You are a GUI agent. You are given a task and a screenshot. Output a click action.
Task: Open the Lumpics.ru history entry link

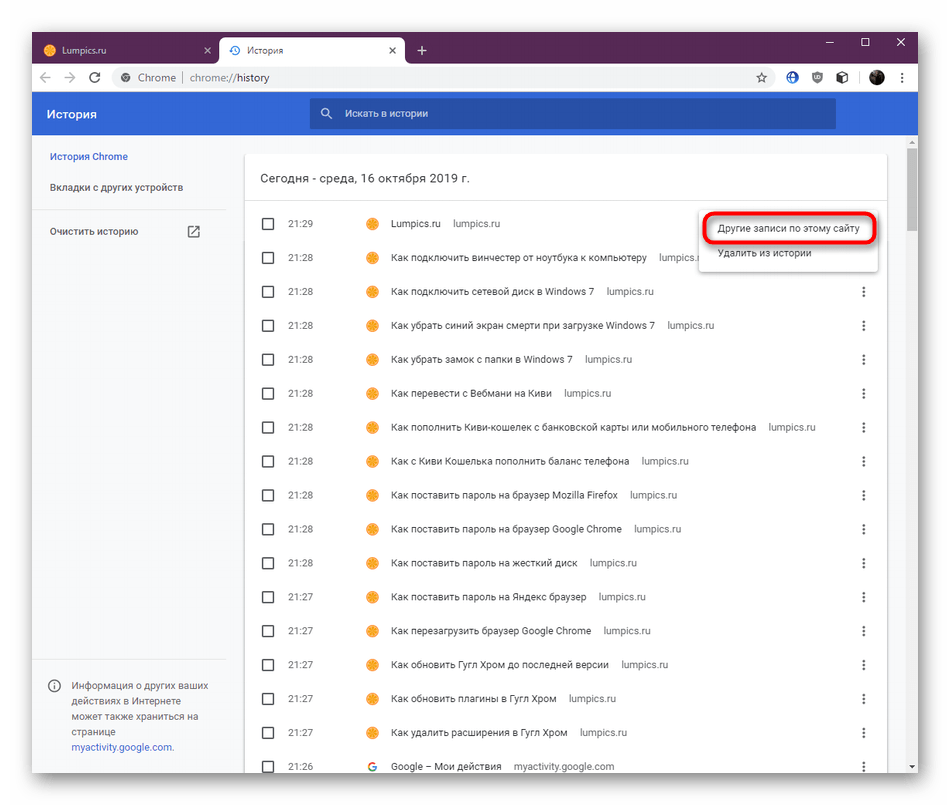pos(416,224)
